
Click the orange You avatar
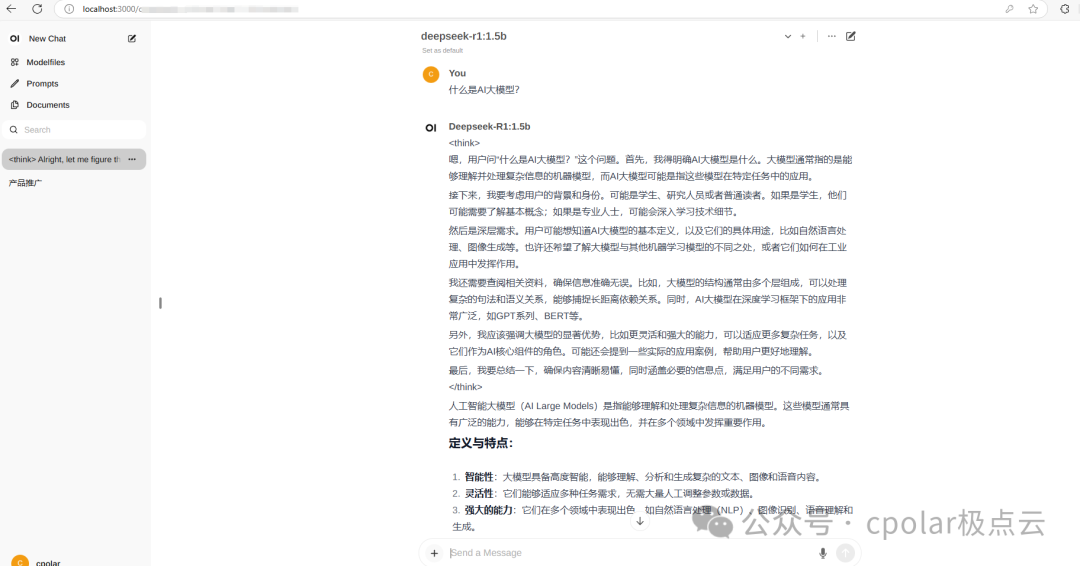[431, 74]
